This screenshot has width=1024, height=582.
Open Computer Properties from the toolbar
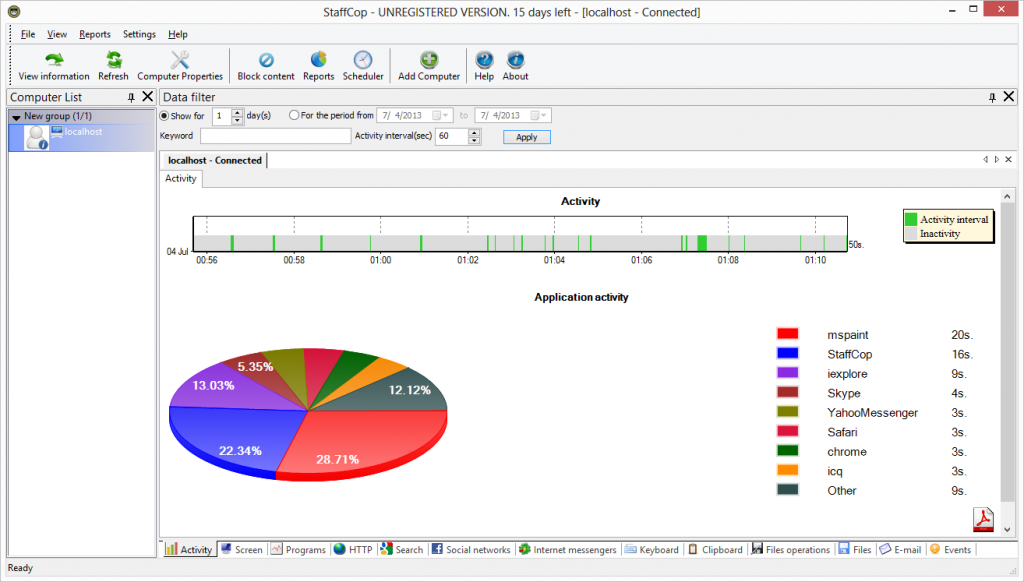[180, 60]
